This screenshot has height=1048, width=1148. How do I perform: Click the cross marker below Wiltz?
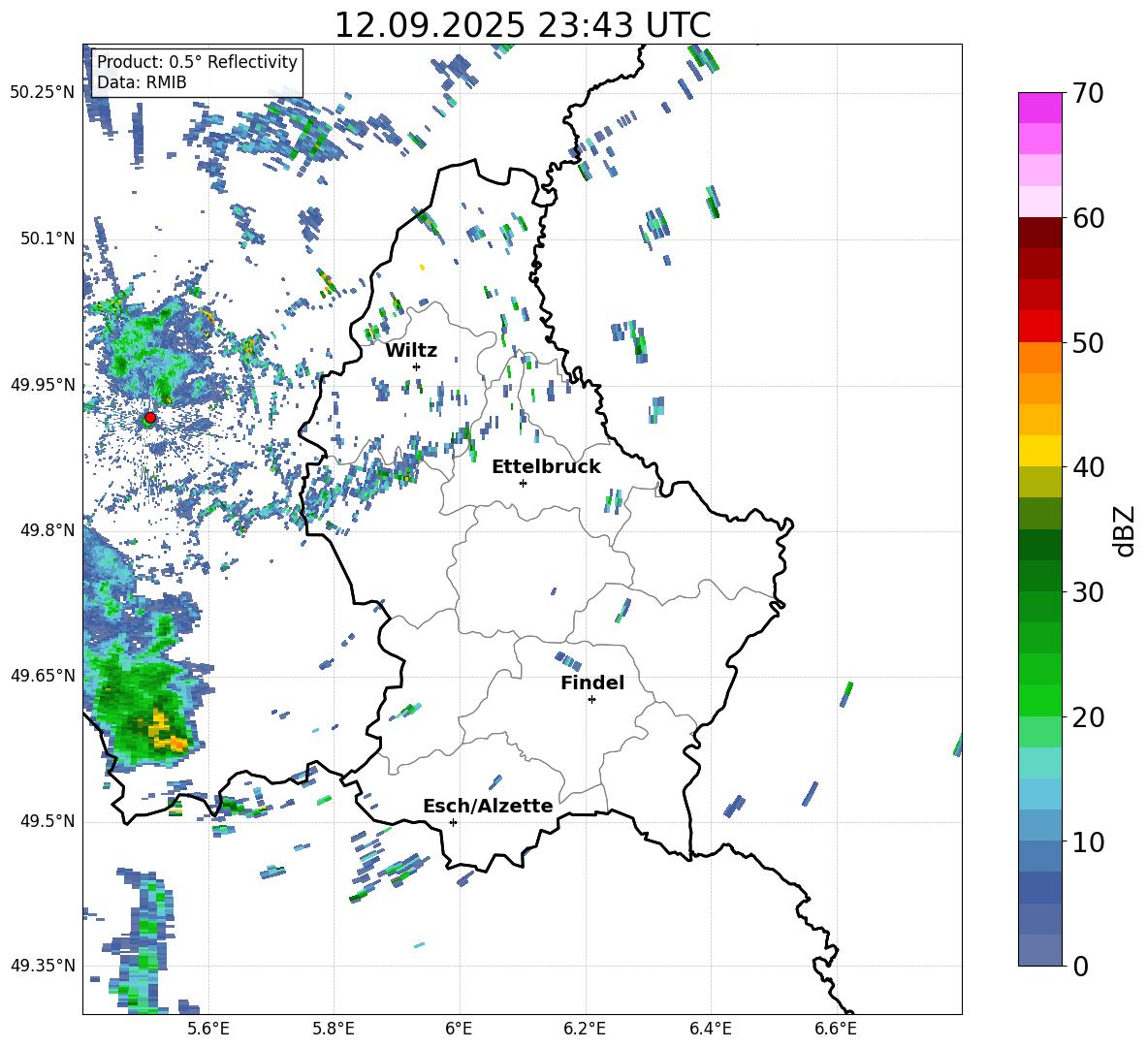click(417, 366)
